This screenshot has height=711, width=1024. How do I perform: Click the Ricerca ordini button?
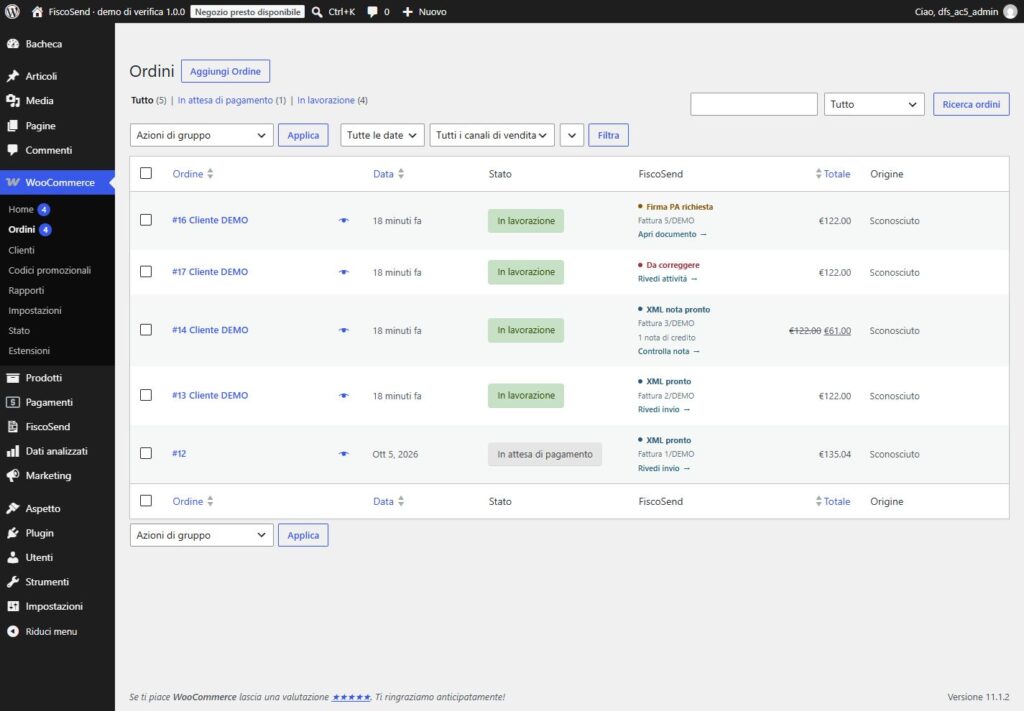[x=971, y=104]
